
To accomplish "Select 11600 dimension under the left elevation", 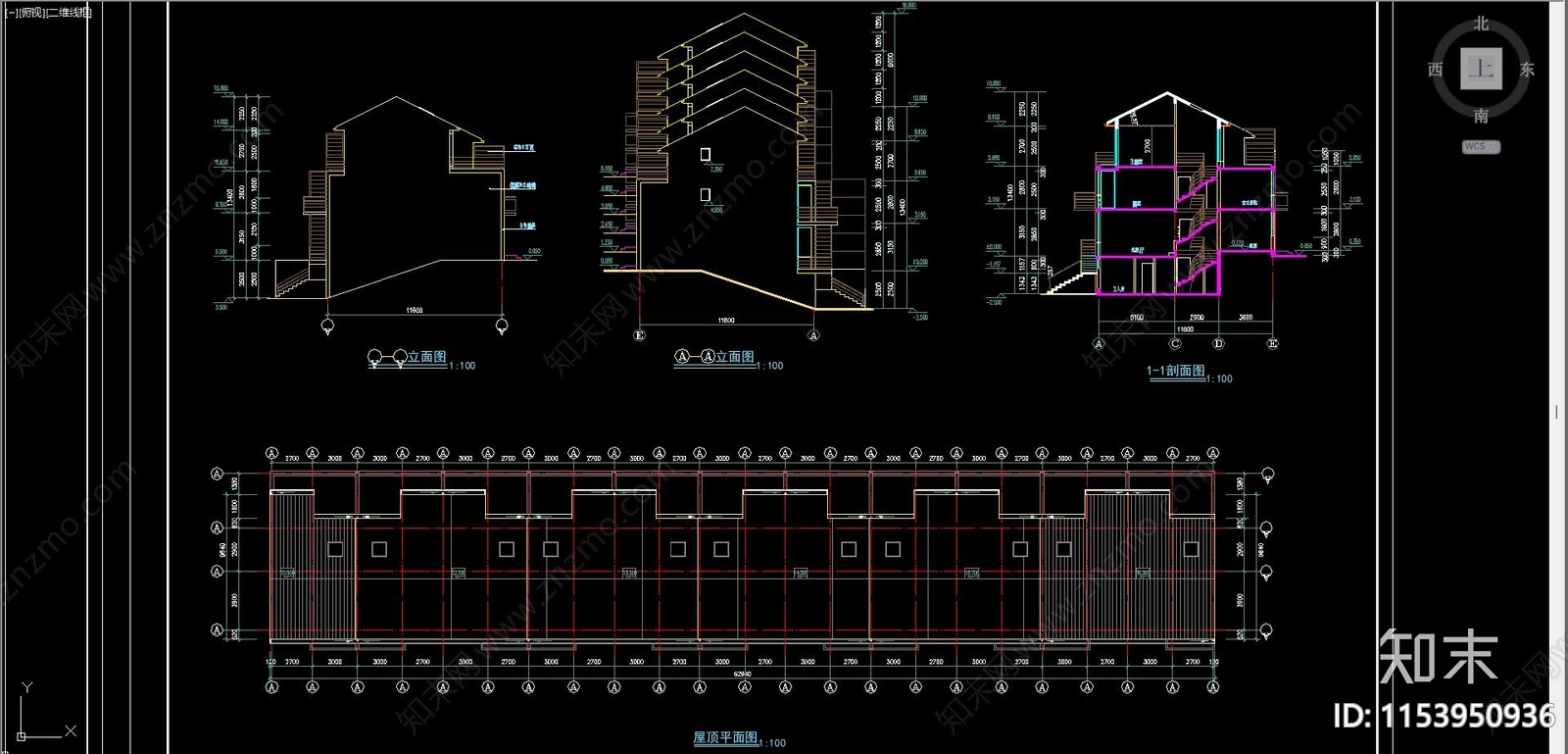I will point(415,311).
